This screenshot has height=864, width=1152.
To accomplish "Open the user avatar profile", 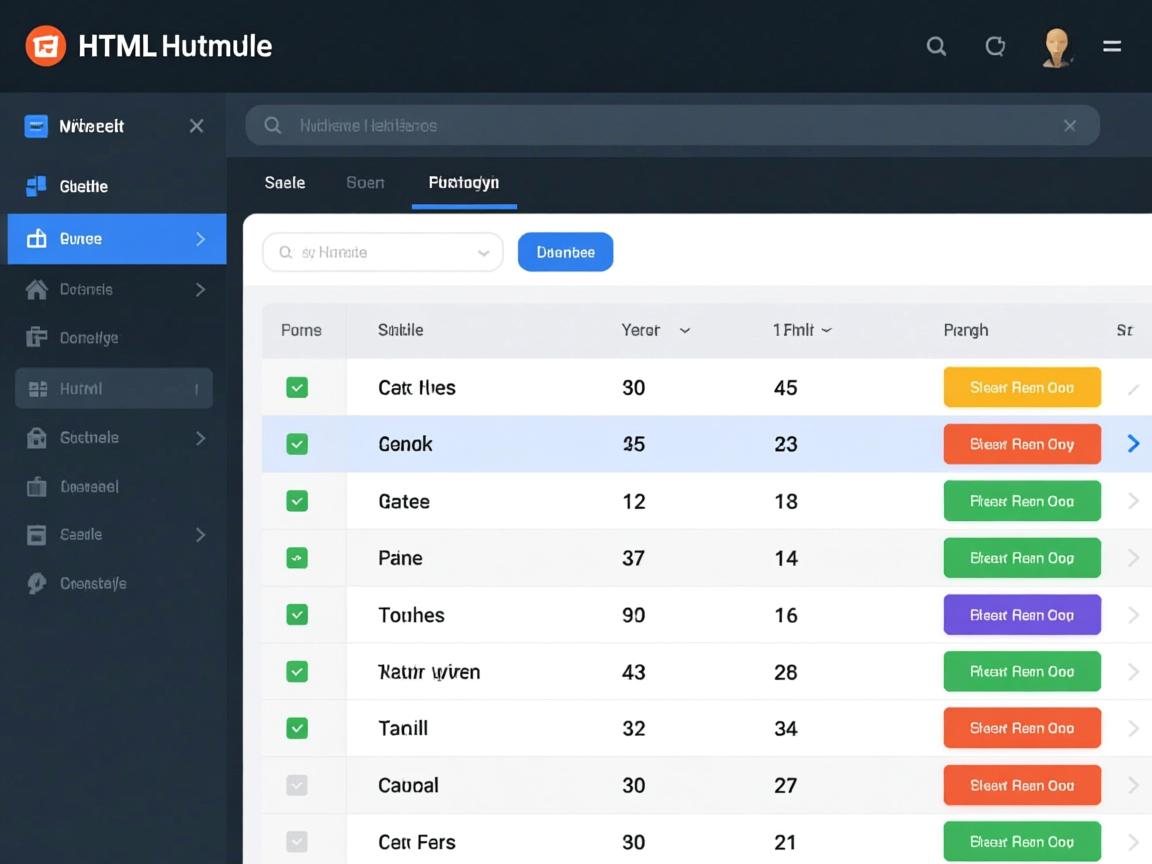I will click(x=1056, y=47).
